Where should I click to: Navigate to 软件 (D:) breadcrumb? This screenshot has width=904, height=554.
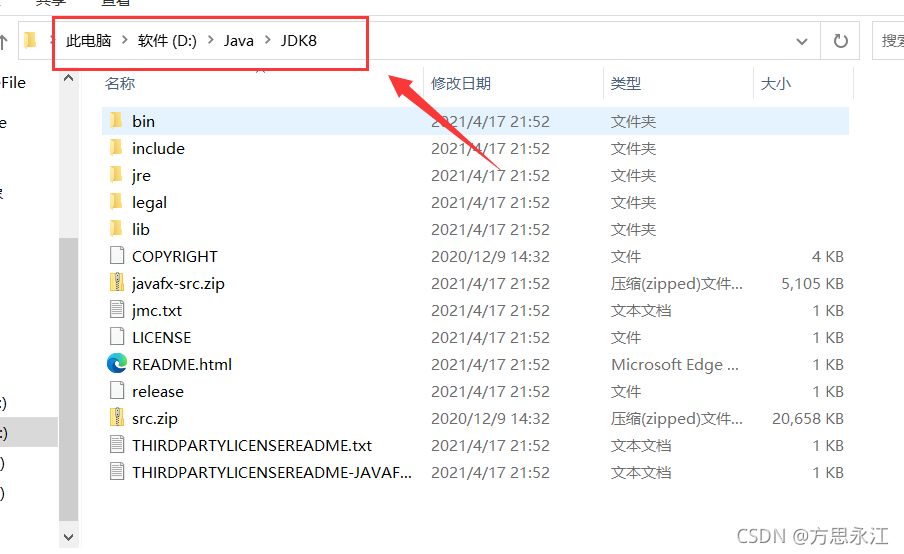tap(167, 40)
